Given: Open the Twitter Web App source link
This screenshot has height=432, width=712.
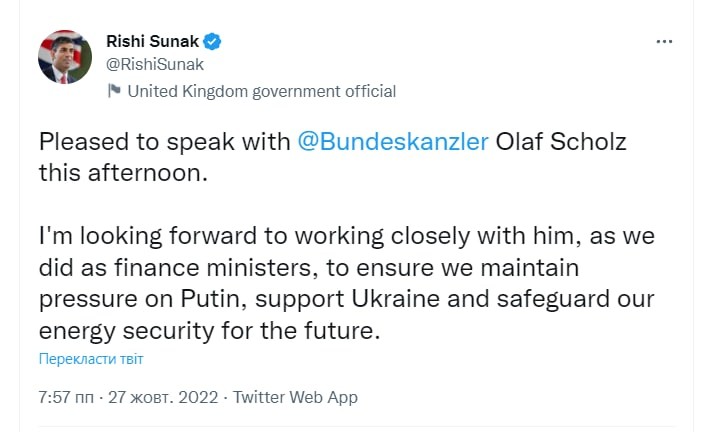Looking at the screenshot, I should tap(295, 397).
